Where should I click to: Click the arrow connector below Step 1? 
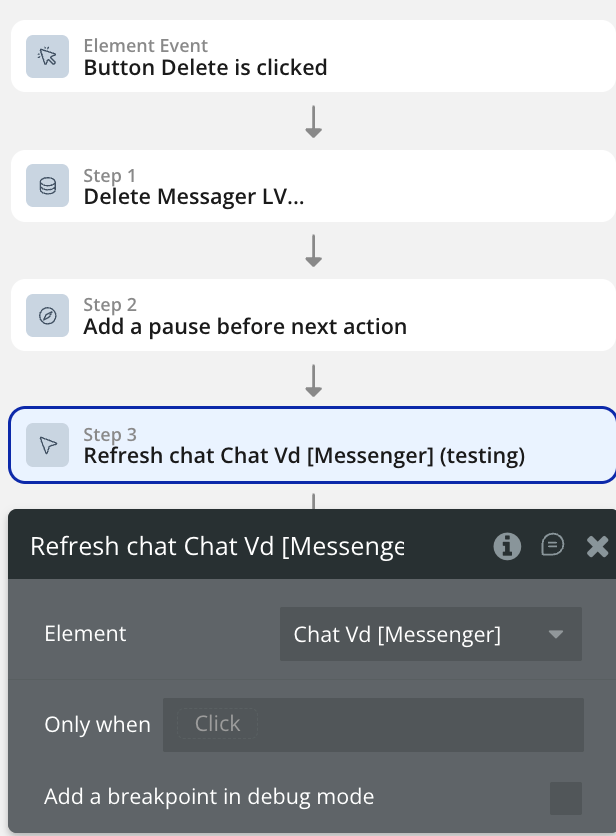tap(313, 251)
